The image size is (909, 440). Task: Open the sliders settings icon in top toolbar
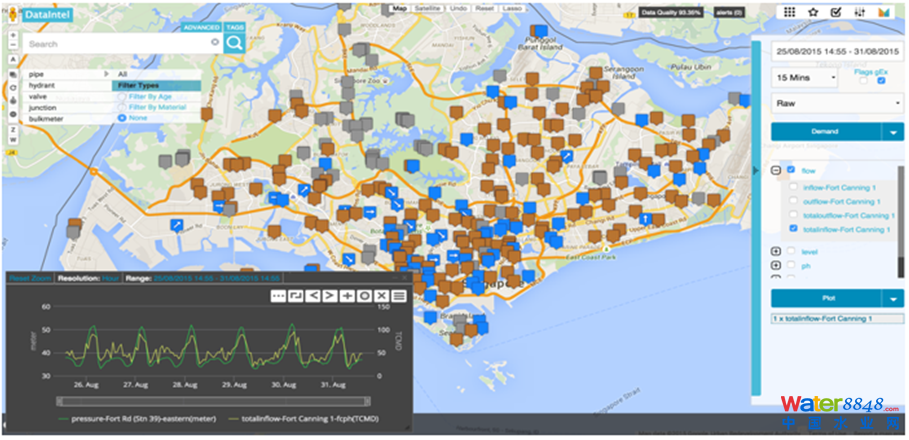click(859, 12)
